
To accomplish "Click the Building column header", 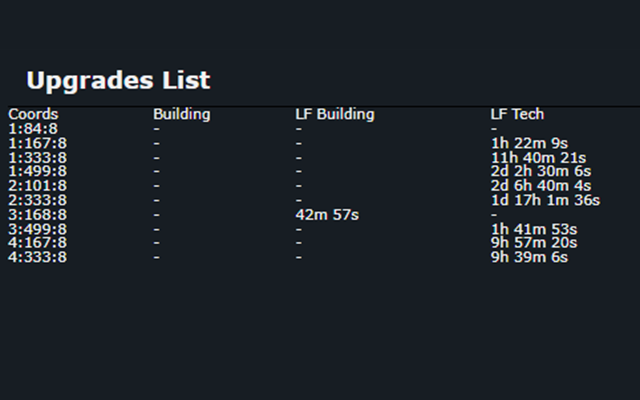I will (x=182, y=114).
